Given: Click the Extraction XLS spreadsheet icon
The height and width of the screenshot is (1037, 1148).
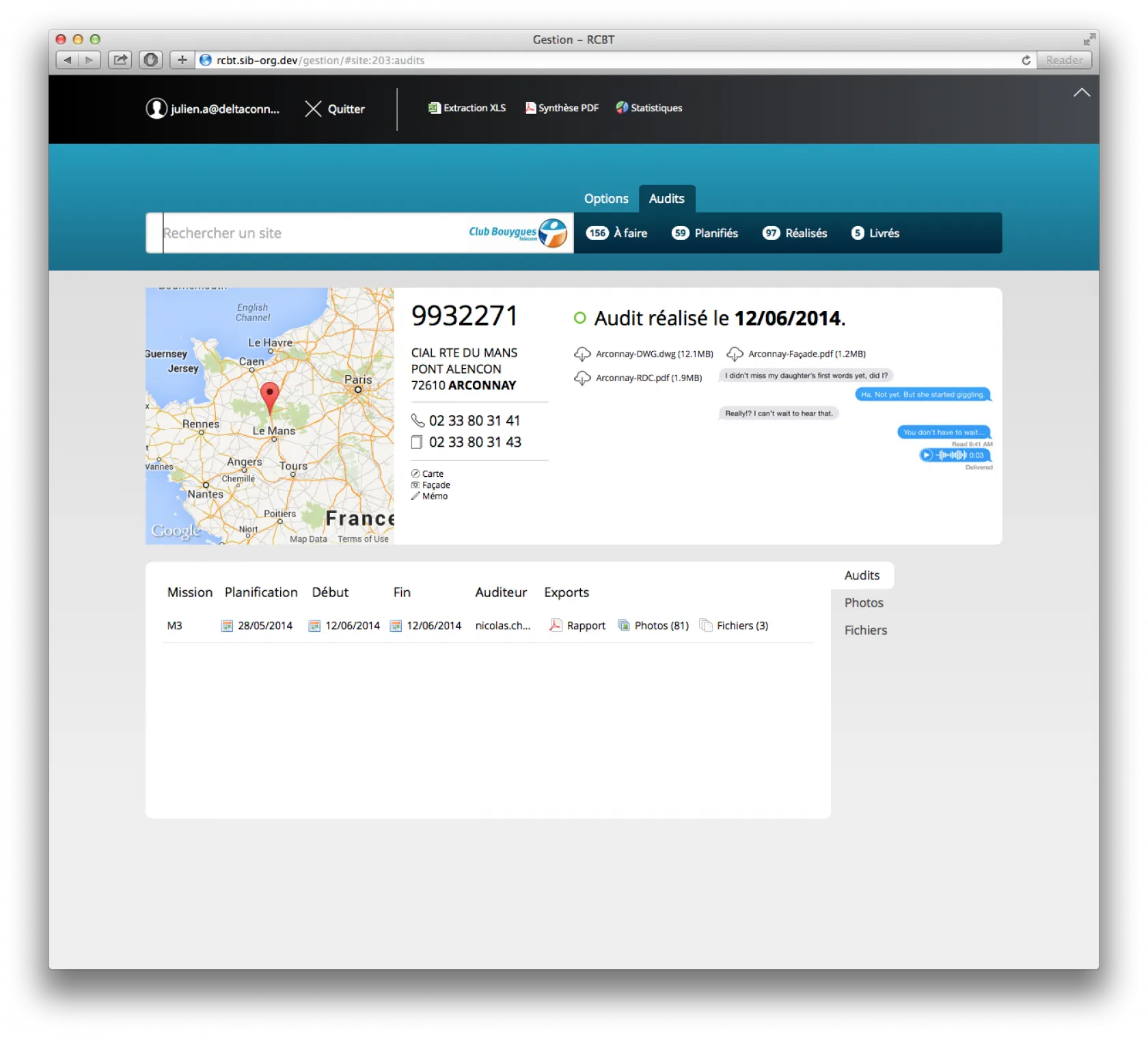Looking at the screenshot, I should pos(434,108).
